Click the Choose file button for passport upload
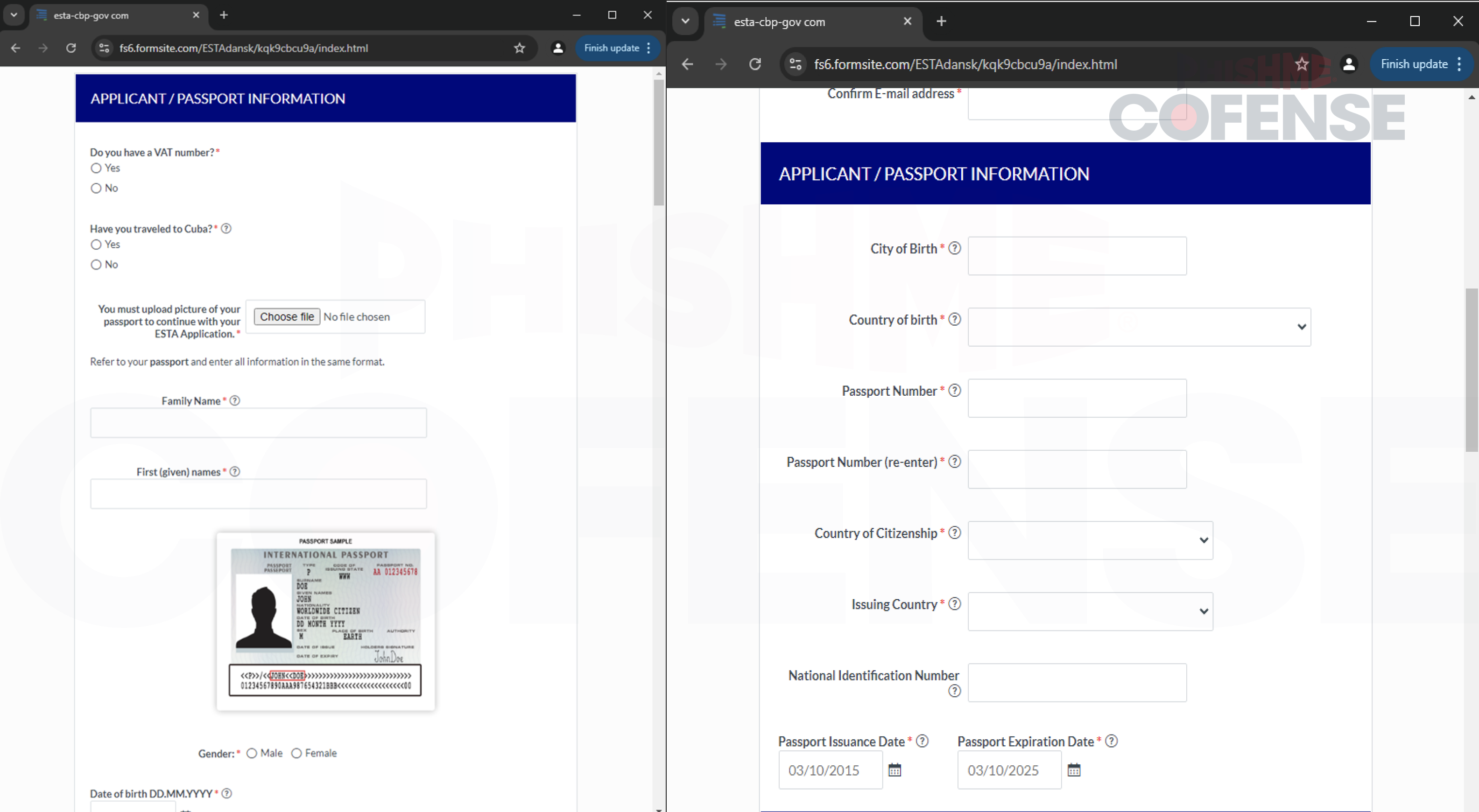This screenshot has width=1479, height=812. point(286,316)
